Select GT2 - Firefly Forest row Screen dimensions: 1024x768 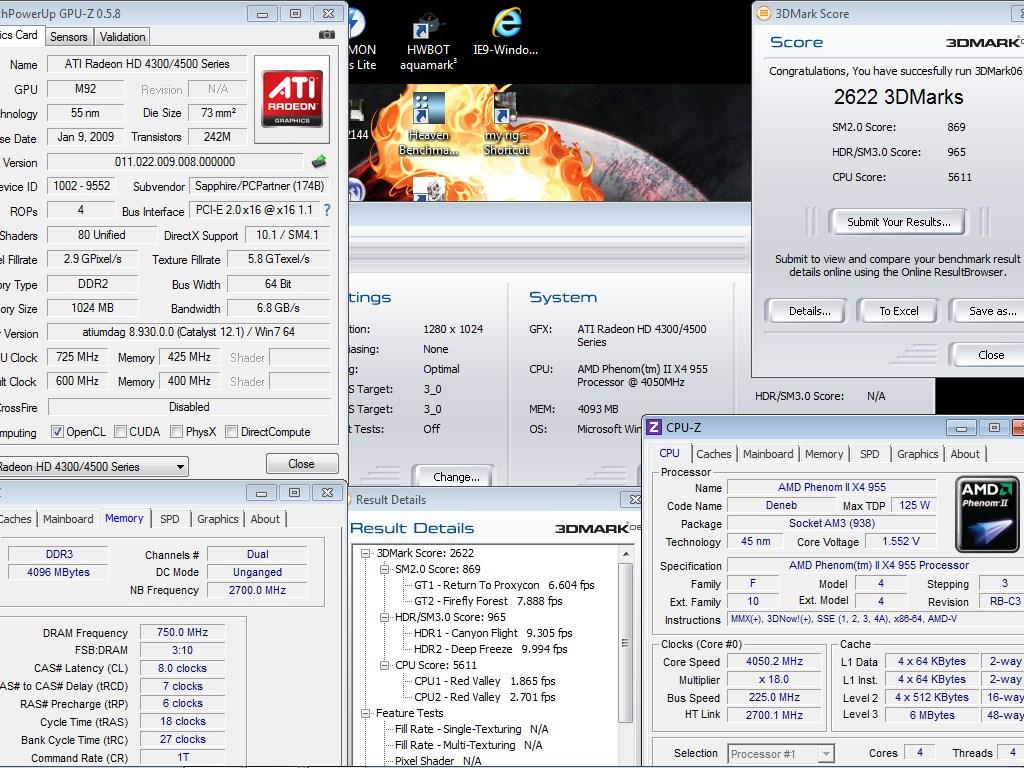point(488,601)
